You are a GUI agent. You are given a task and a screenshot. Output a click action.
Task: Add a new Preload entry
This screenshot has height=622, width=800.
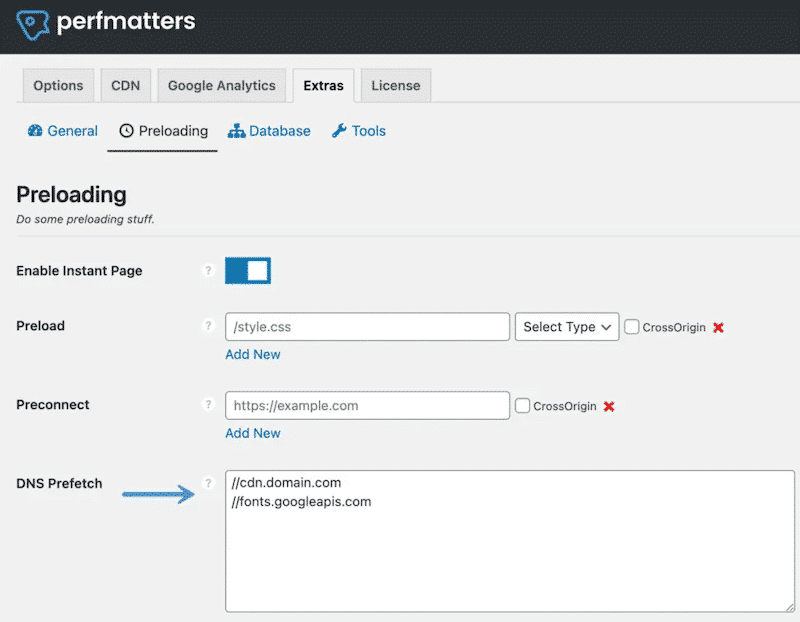[x=253, y=354]
